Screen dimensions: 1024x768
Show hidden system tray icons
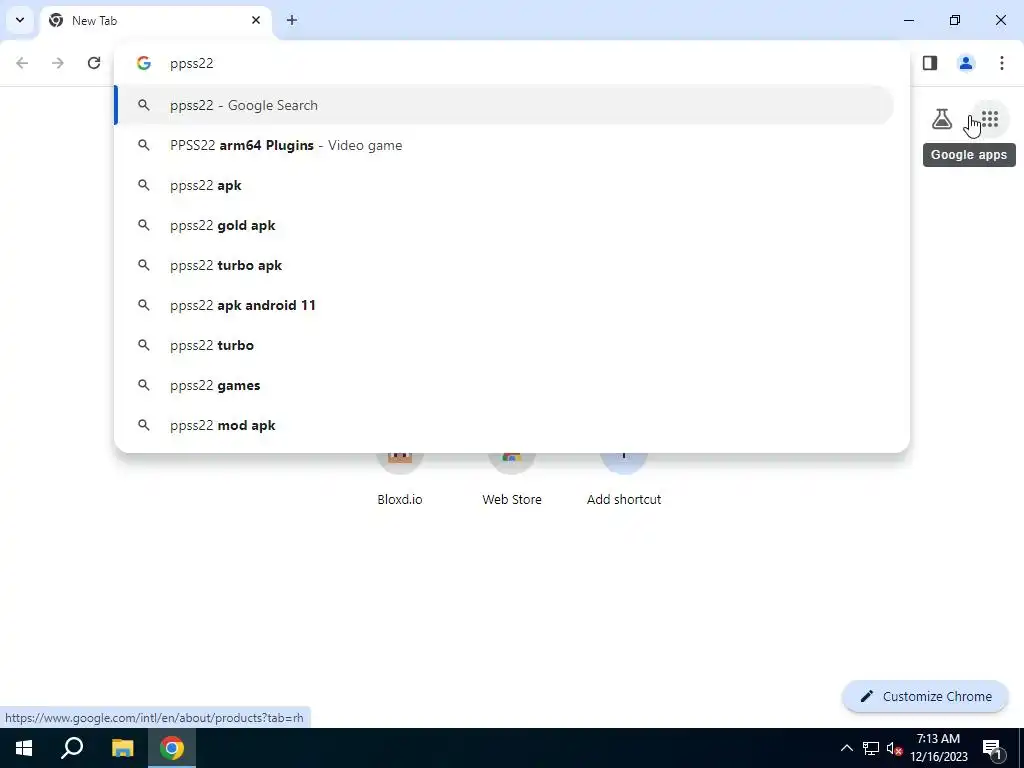[x=846, y=748]
